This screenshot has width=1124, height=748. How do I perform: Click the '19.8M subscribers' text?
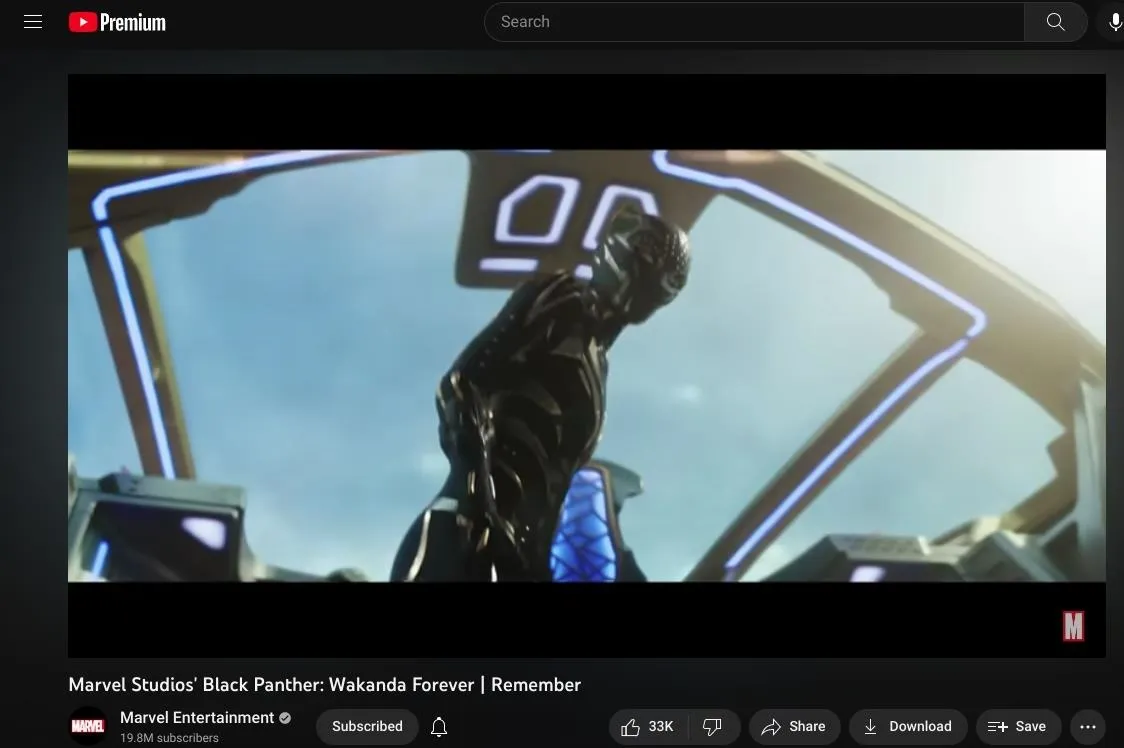coord(169,738)
